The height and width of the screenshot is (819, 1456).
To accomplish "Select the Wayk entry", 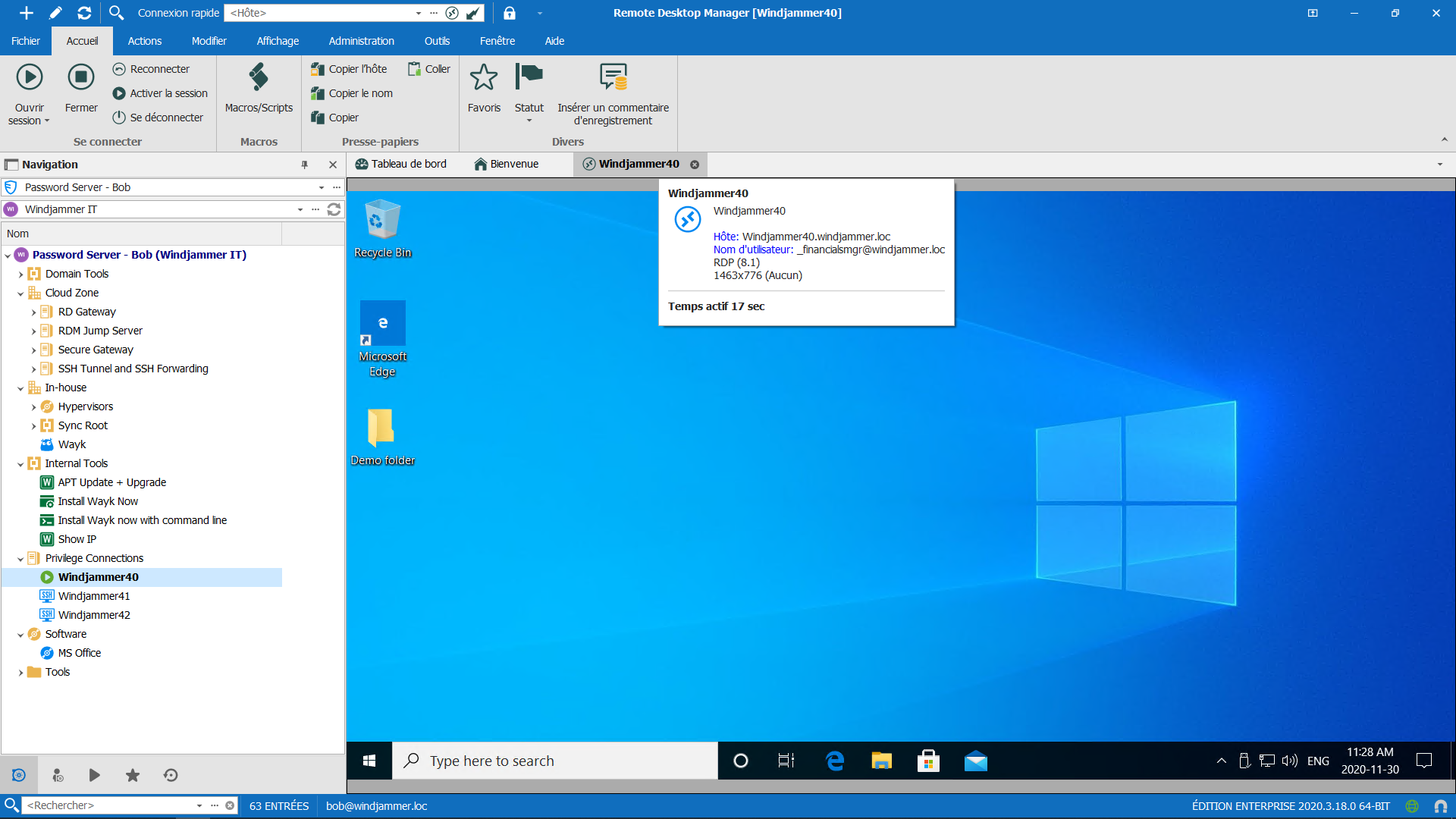I will click(x=72, y=444).
